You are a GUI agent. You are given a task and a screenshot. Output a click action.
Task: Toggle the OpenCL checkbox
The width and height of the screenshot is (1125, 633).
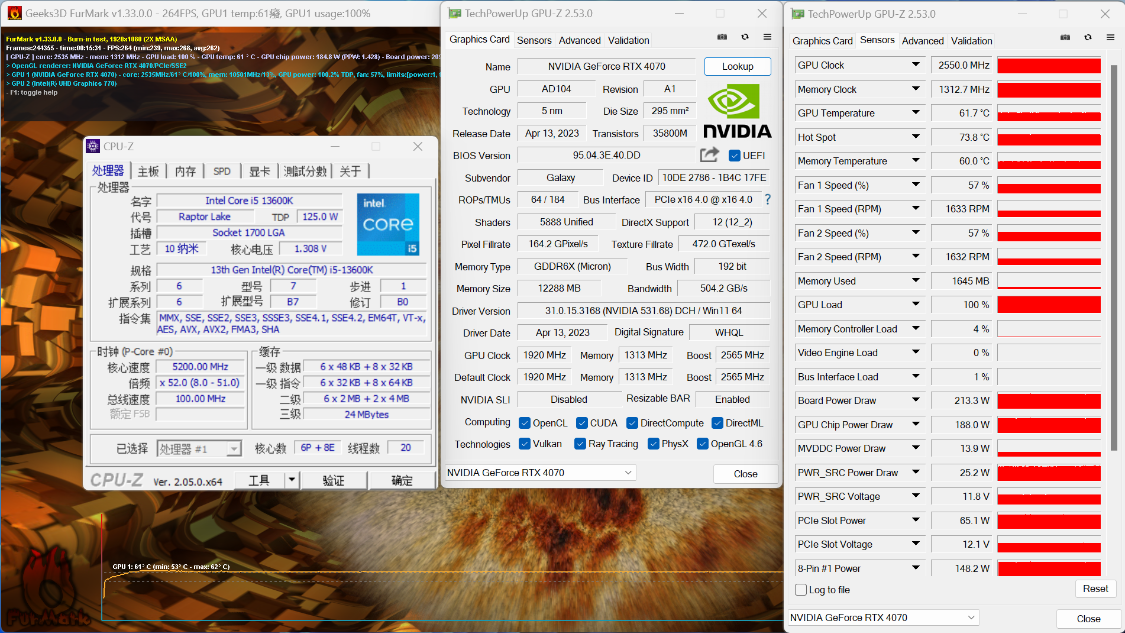click(x=524, y=423)
